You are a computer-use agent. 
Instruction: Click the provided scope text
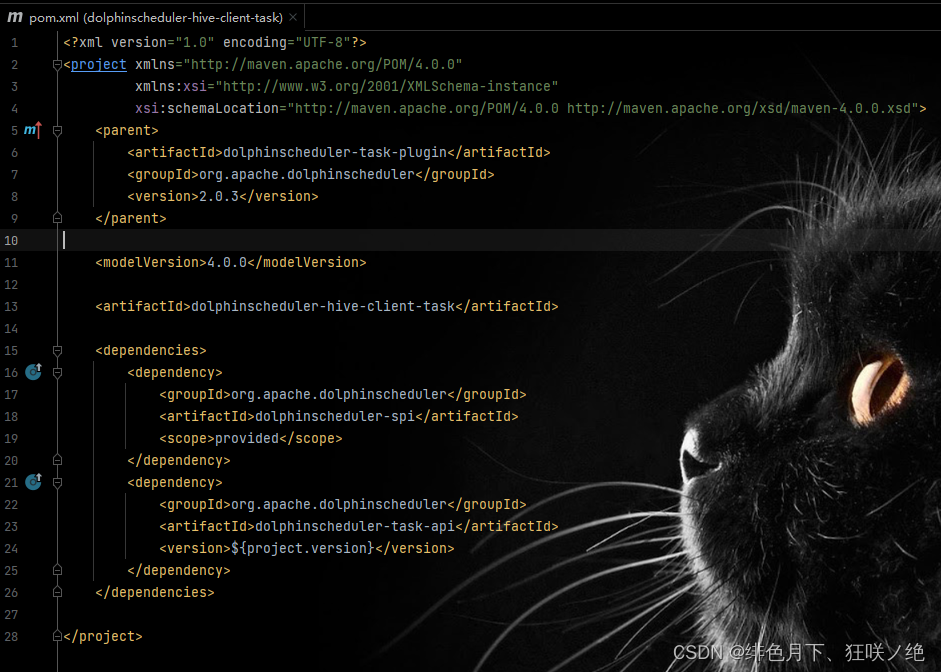(x=247, y=439)
